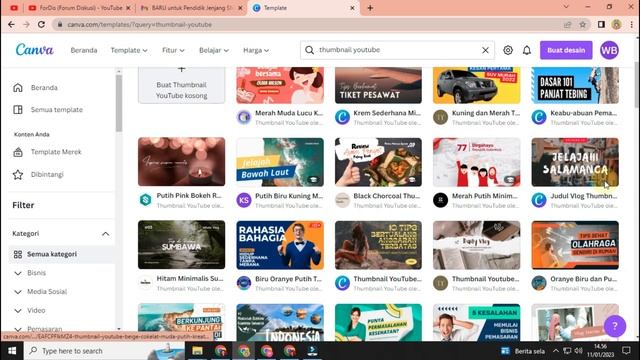Select the Template browser tab

tap(304, 8)
